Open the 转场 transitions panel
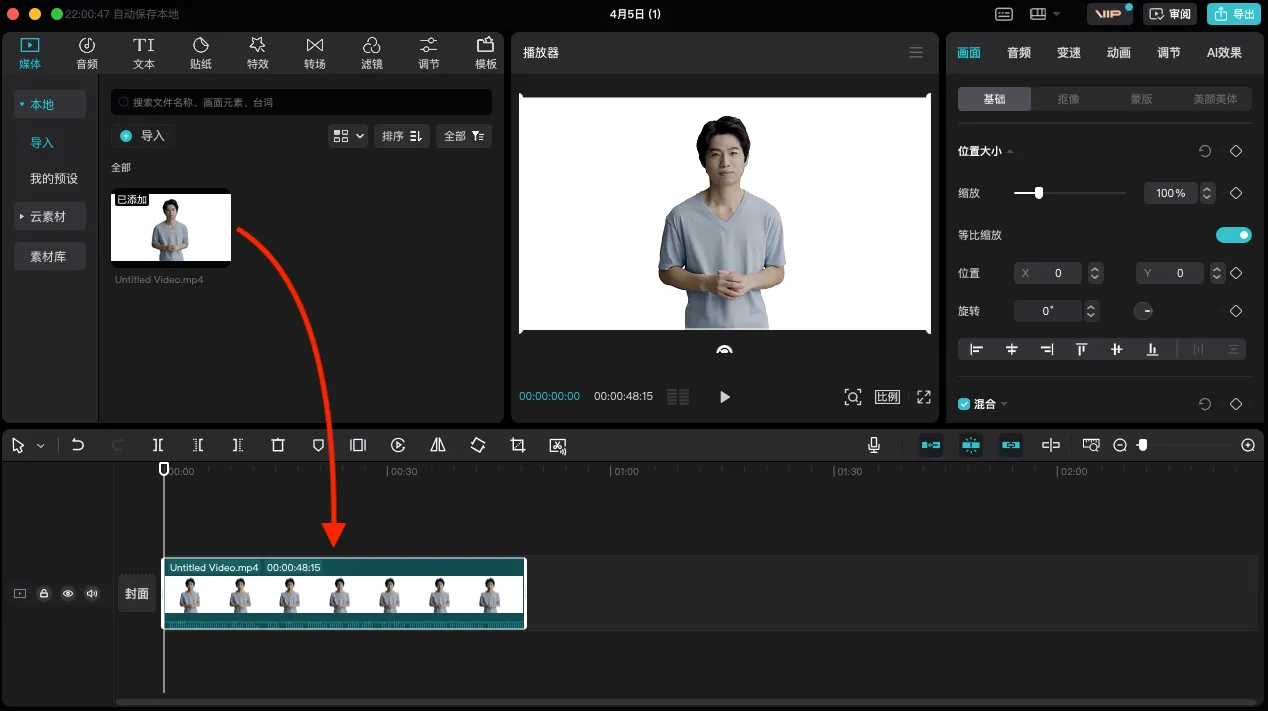 [315, 53]
